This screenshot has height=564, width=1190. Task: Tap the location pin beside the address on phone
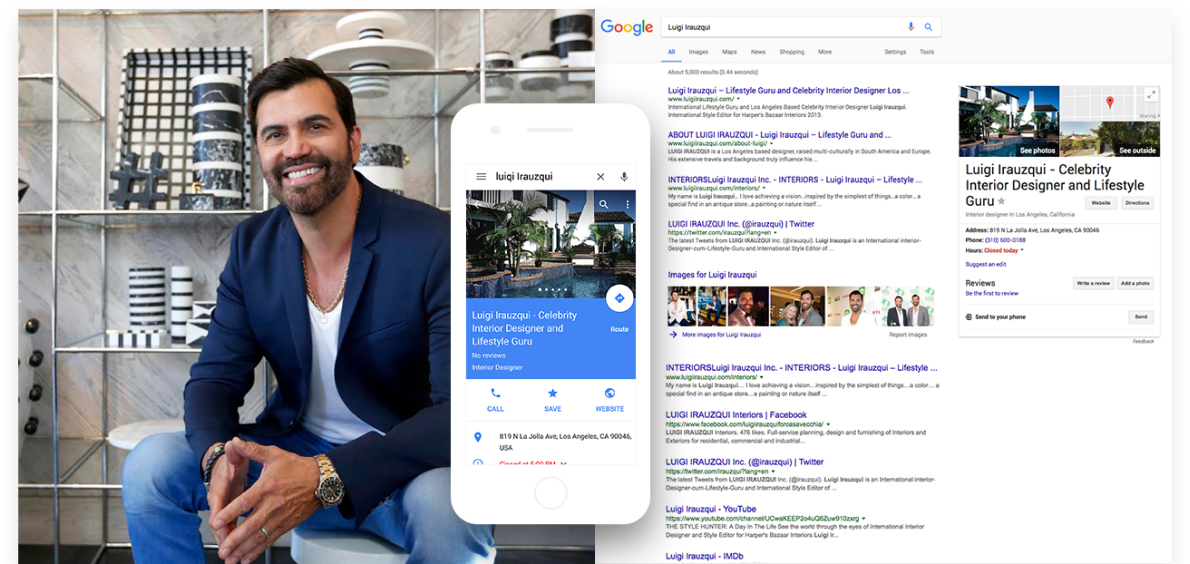[477, 437]
